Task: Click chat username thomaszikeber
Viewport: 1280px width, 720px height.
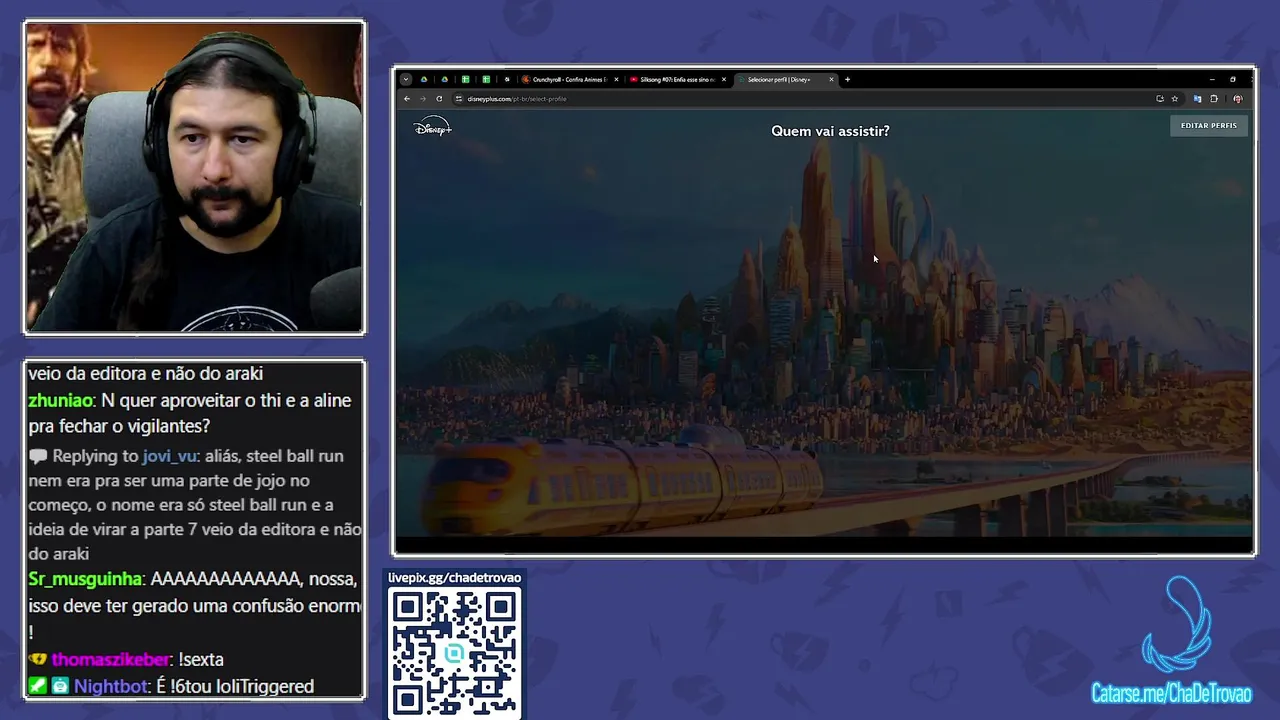Action: point(111,660)
